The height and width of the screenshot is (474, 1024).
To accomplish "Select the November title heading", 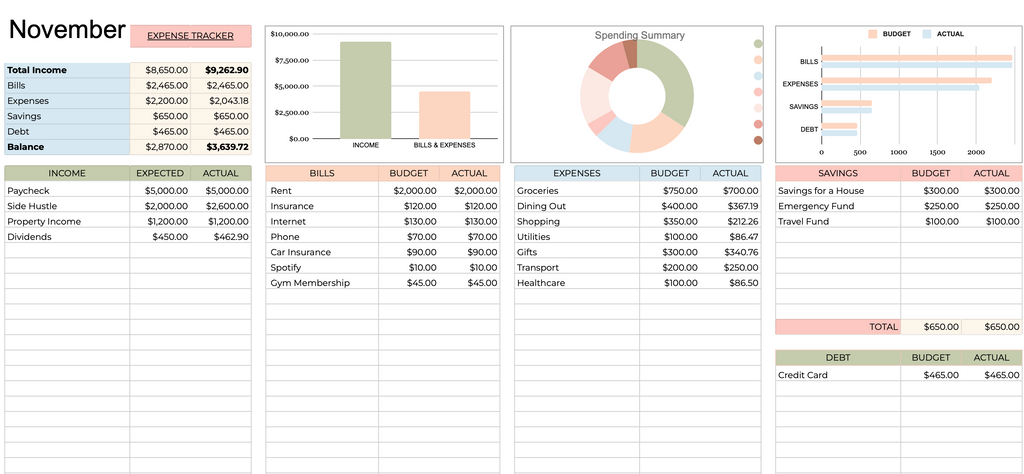I will point(67,29).
